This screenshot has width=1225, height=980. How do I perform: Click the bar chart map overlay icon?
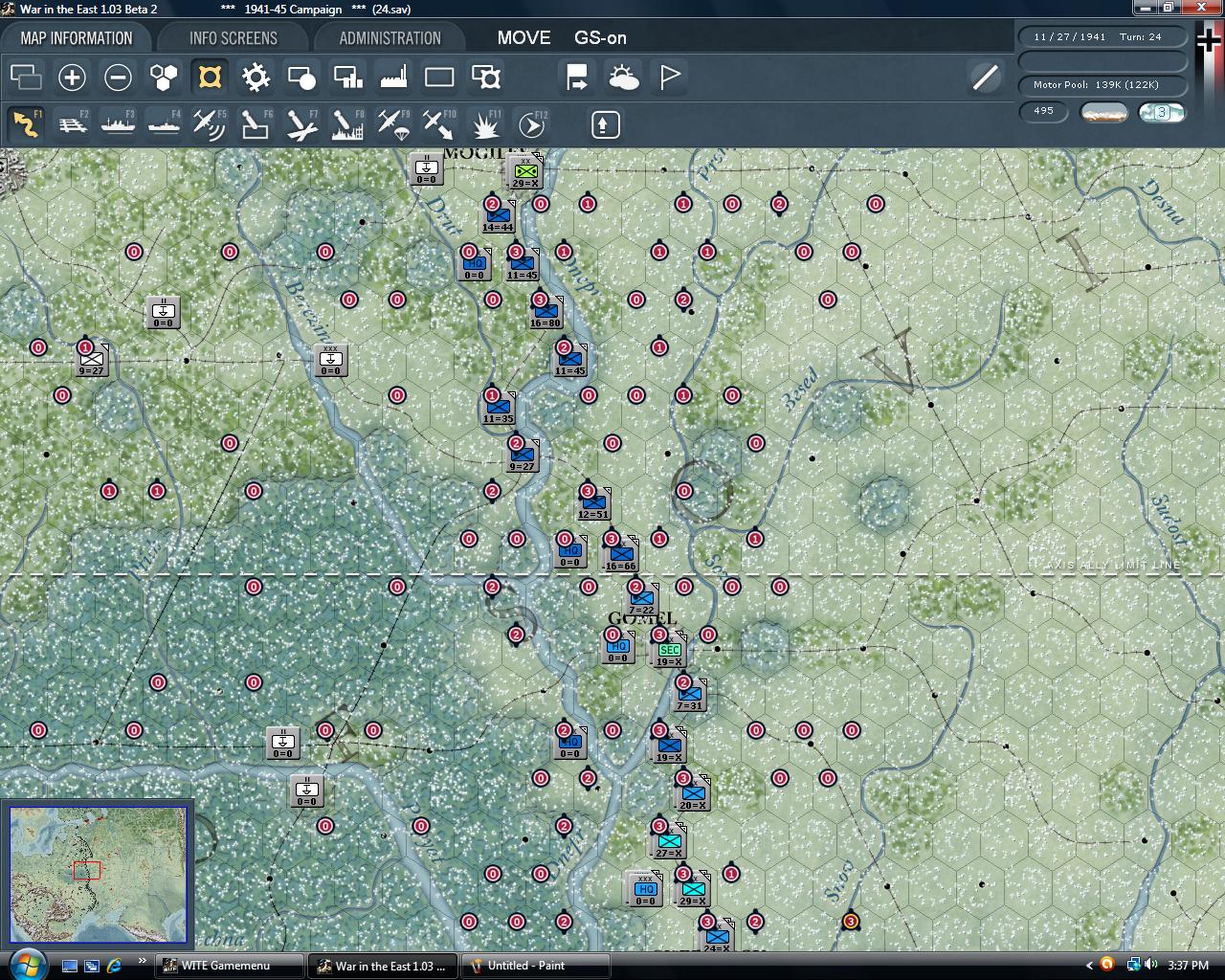[x=347, y=77]
